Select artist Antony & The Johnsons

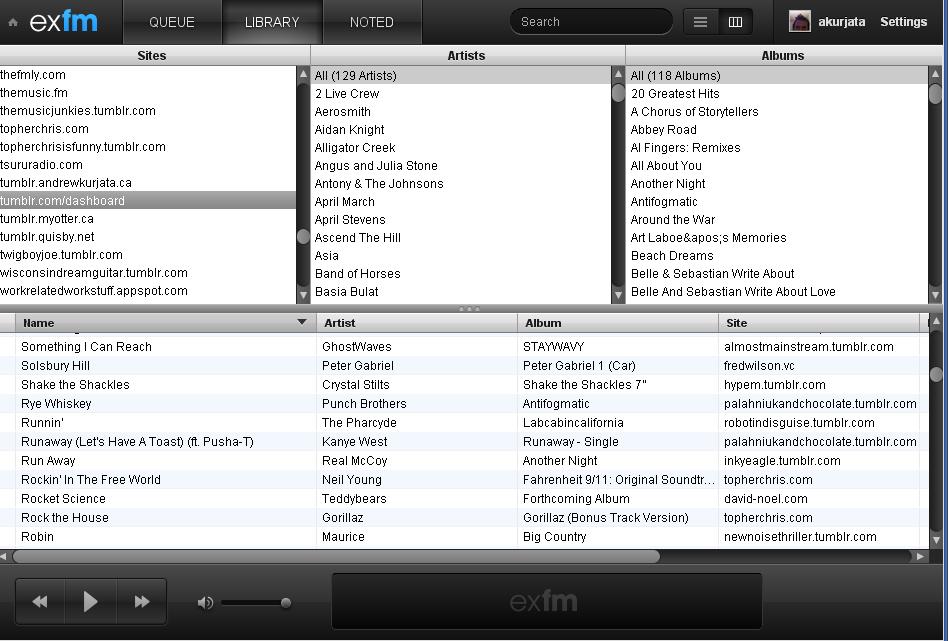[461, 184]
